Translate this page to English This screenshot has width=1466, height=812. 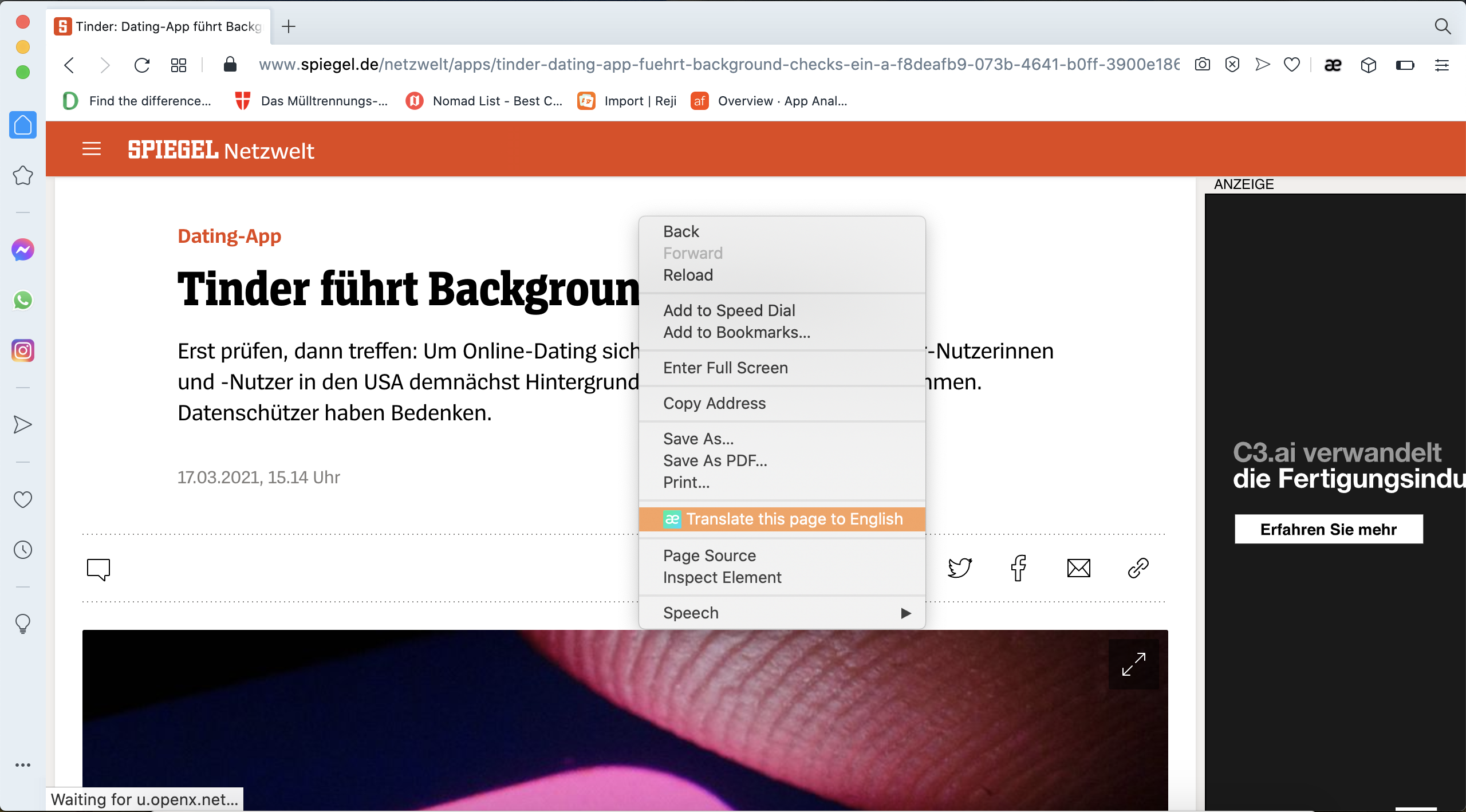point(782,519)
